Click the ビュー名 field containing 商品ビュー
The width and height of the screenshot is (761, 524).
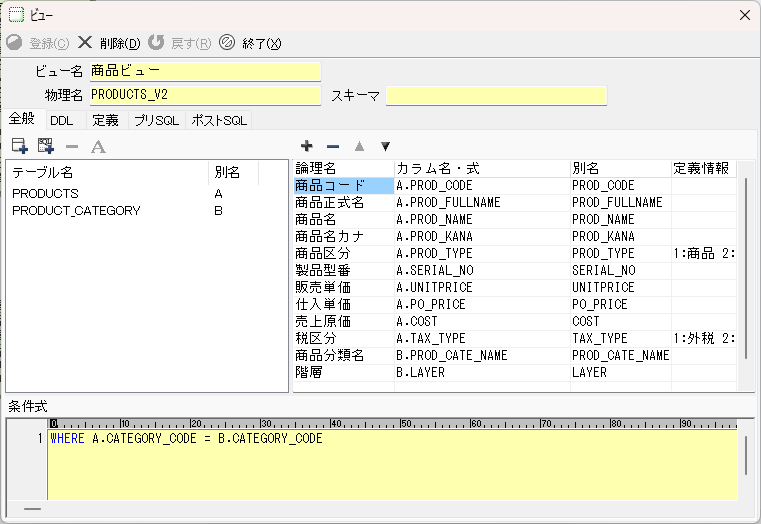click(x=205, y=71)
